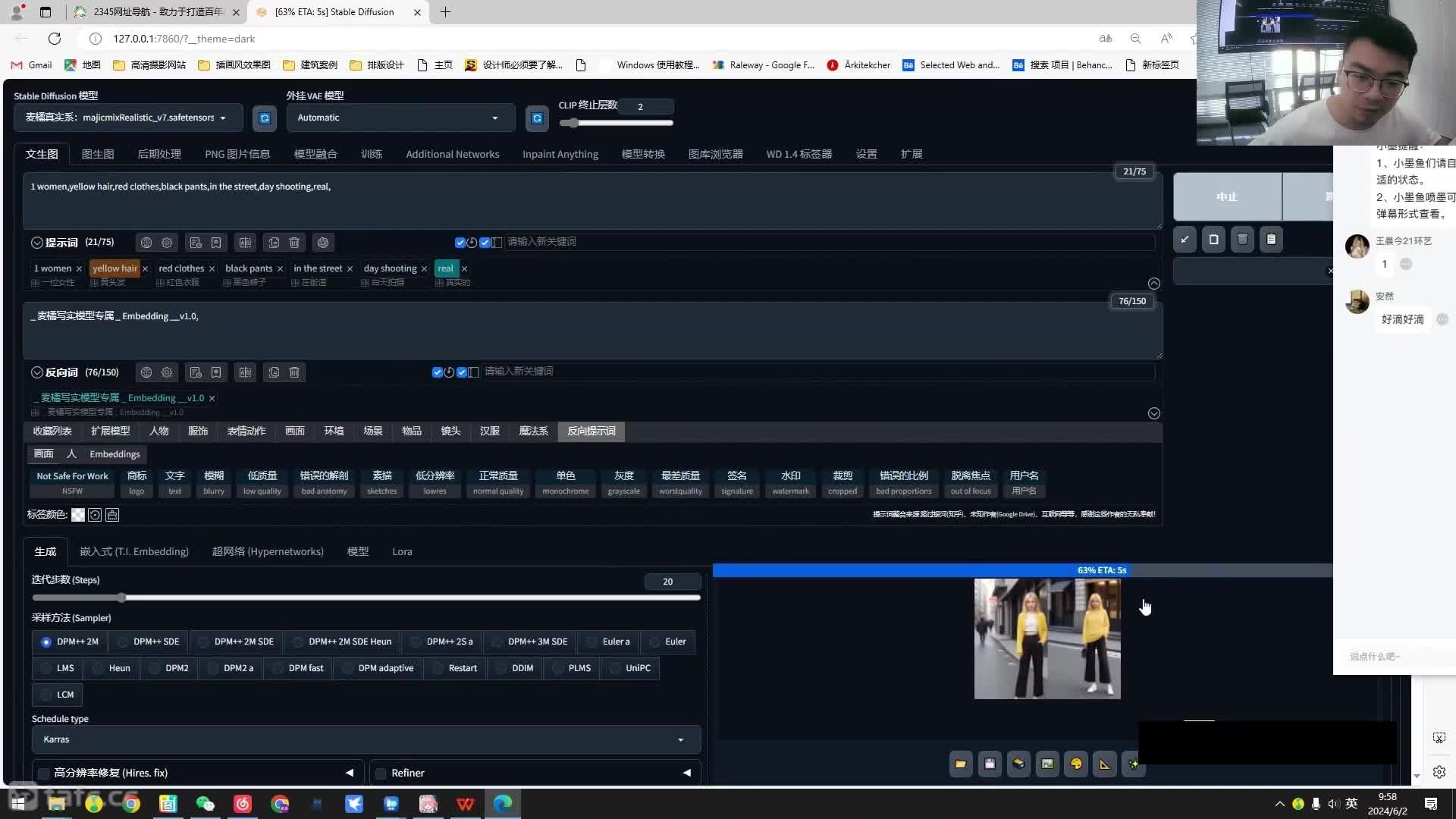Click the translate icon in the 提示词 toolbar
The width and height of the screenshot is (1456, 819).
point(245,243)
